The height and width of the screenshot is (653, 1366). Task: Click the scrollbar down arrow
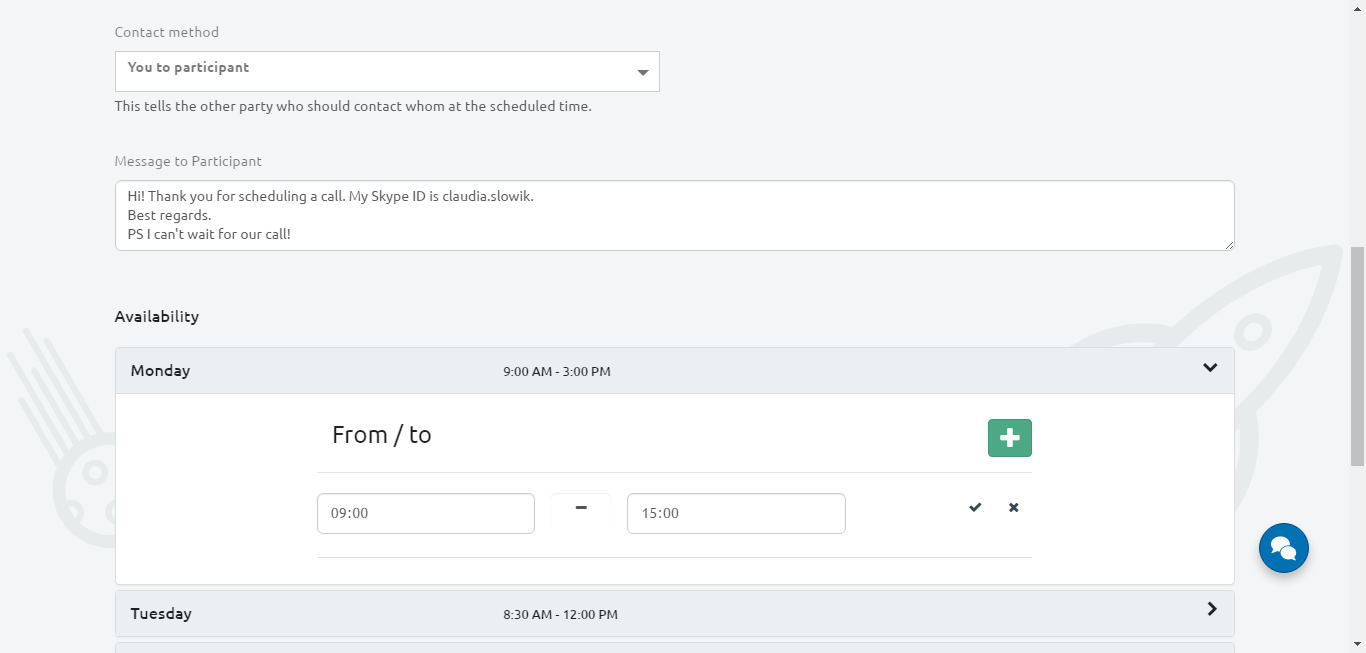point(1357,644)
